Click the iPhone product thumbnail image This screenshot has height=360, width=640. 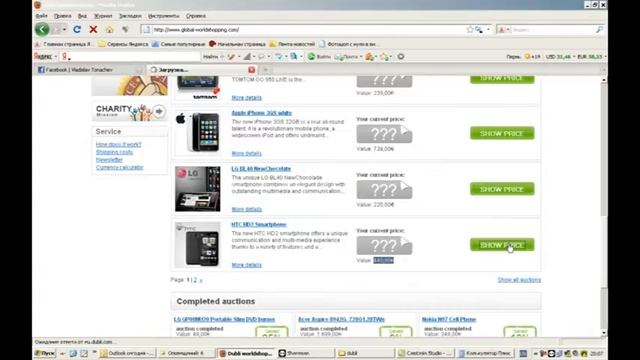click(198, 133)
